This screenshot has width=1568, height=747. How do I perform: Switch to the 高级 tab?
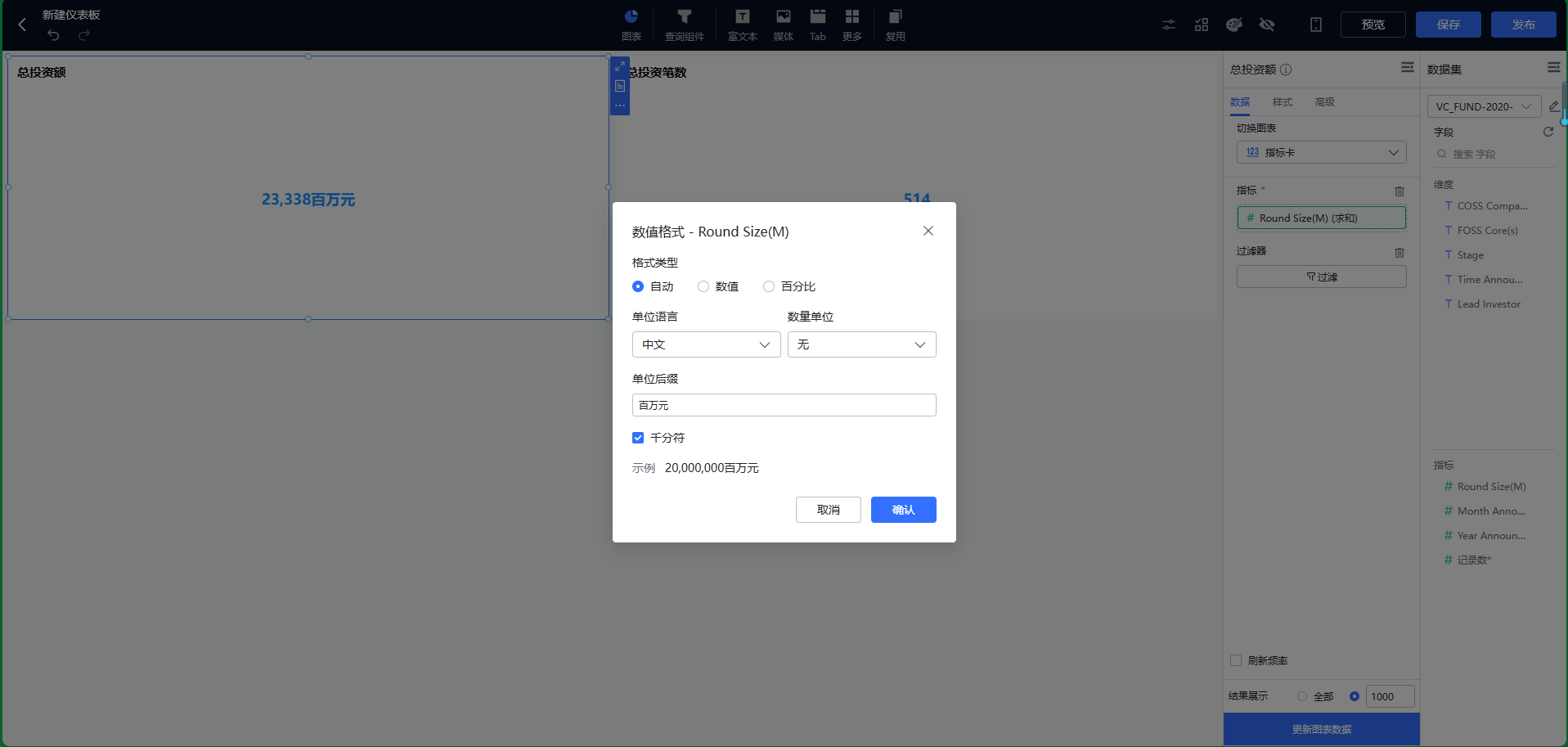pyautogui.click(x=1324, y=101)
